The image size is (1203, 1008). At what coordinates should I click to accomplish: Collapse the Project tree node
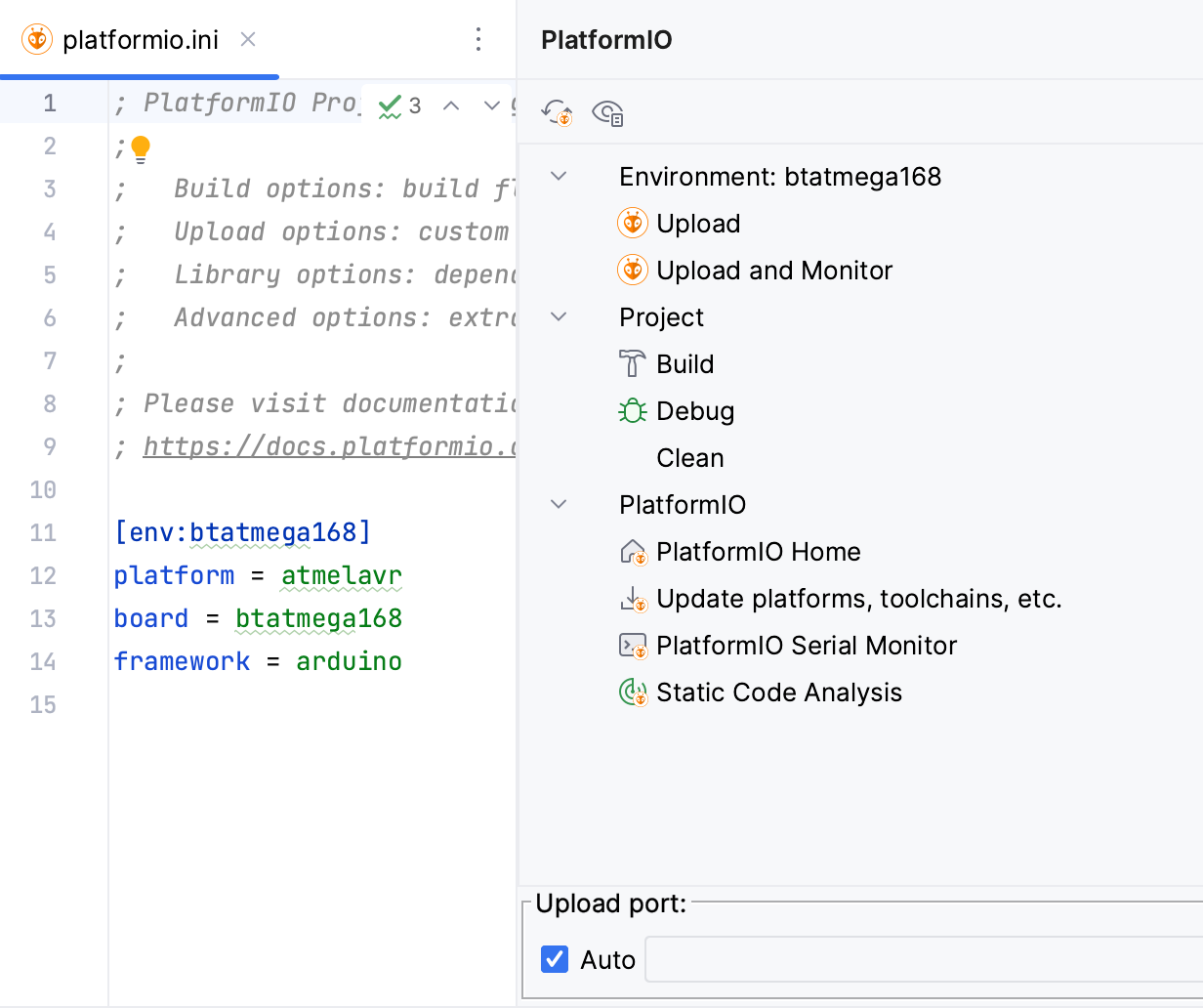pos(559,317)
